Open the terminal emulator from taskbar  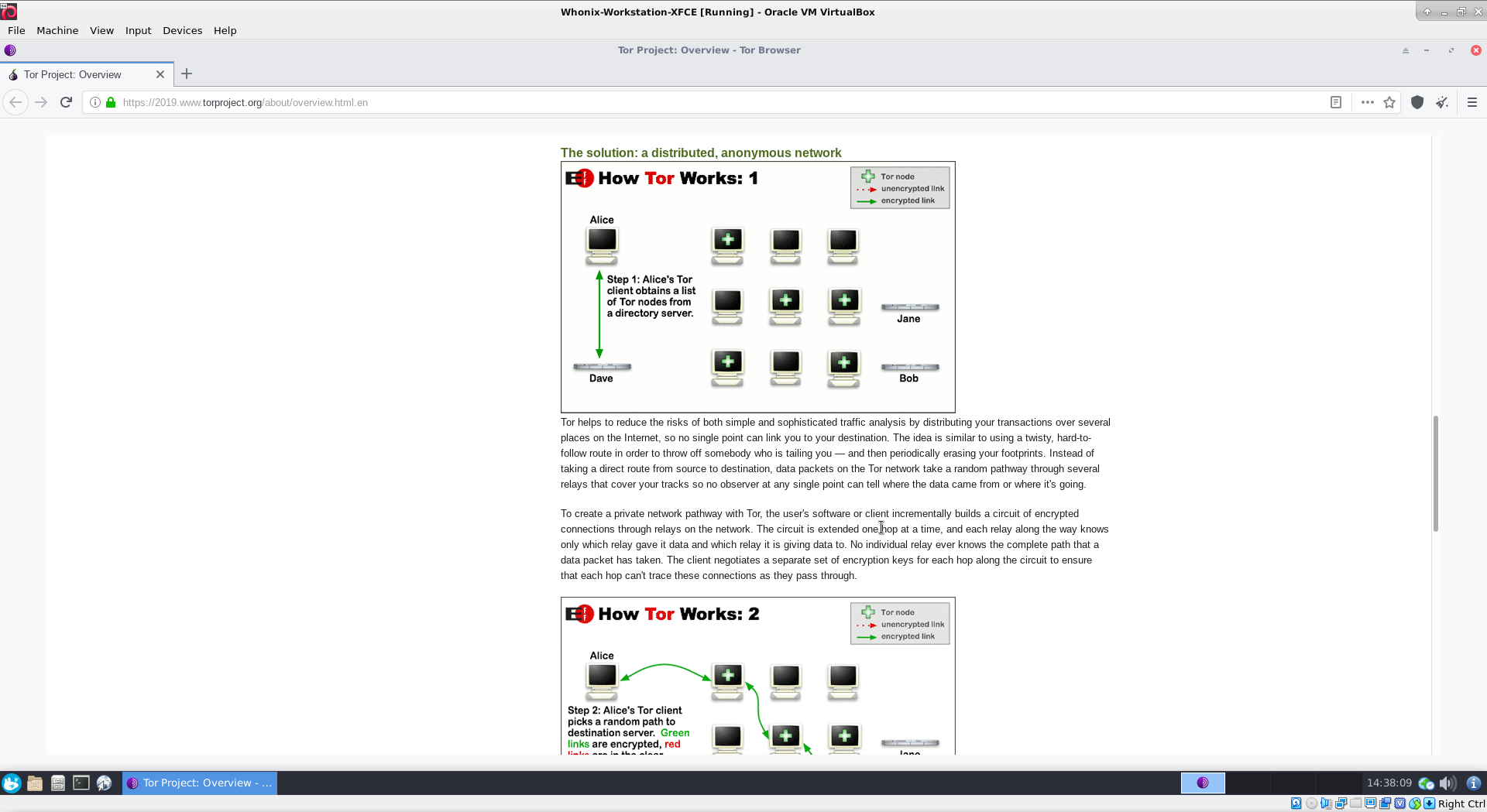(81, 783)
